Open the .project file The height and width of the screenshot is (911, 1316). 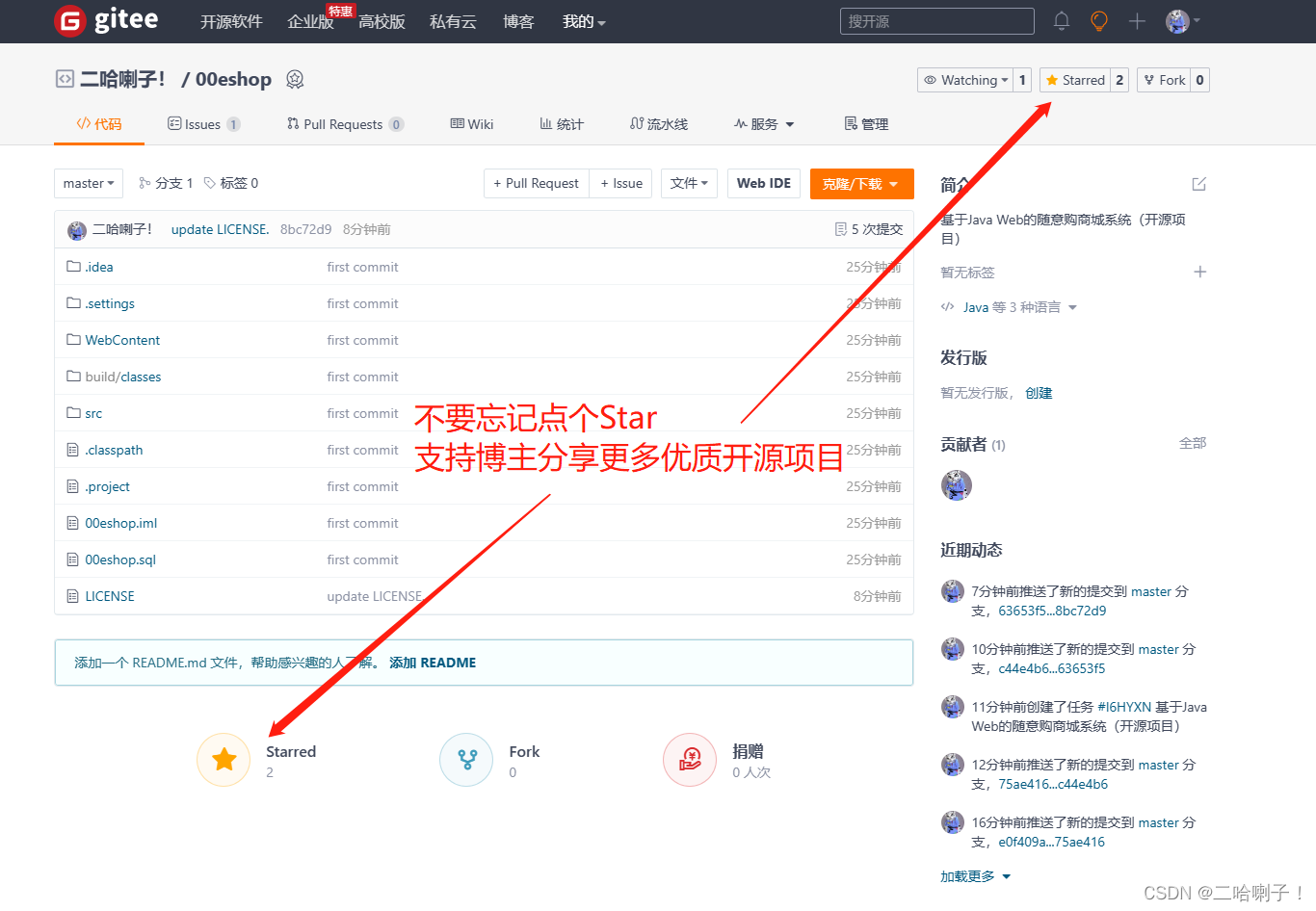107,486
